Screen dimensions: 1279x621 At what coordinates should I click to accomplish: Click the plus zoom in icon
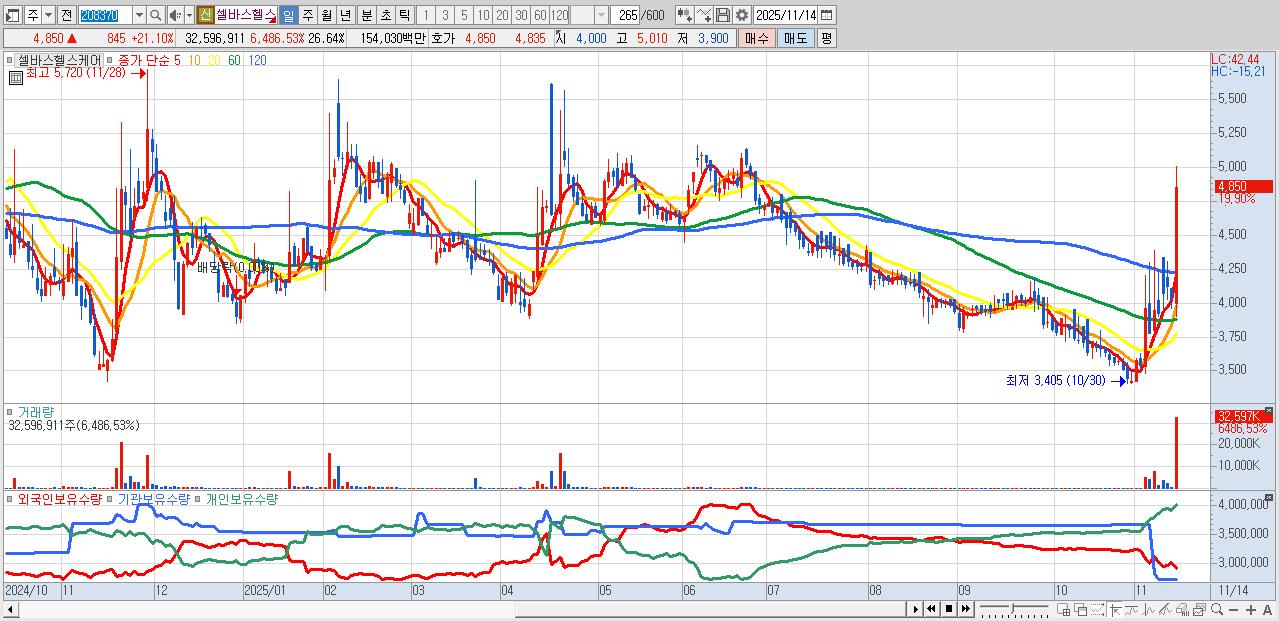1251,610
